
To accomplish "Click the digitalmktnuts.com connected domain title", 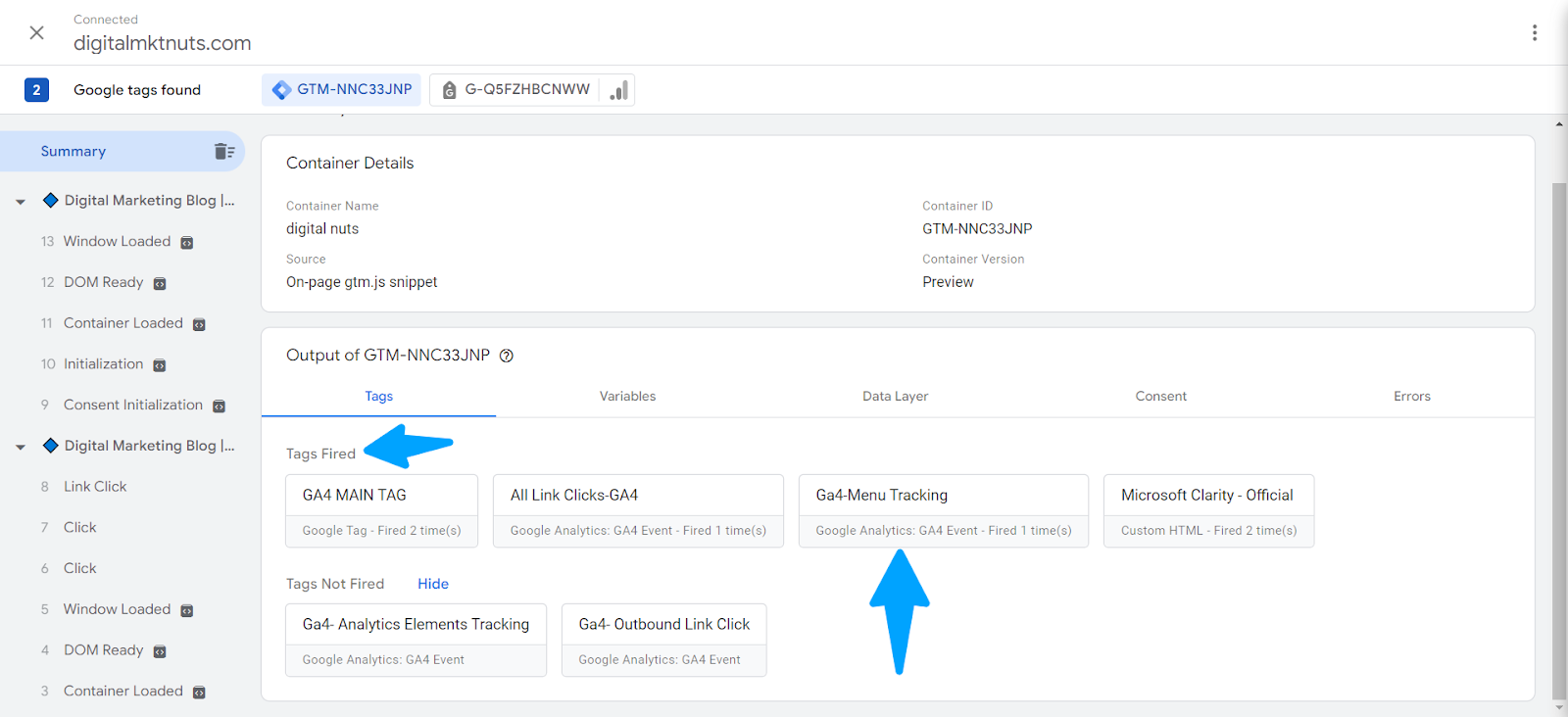I will (x=163, y=43).
